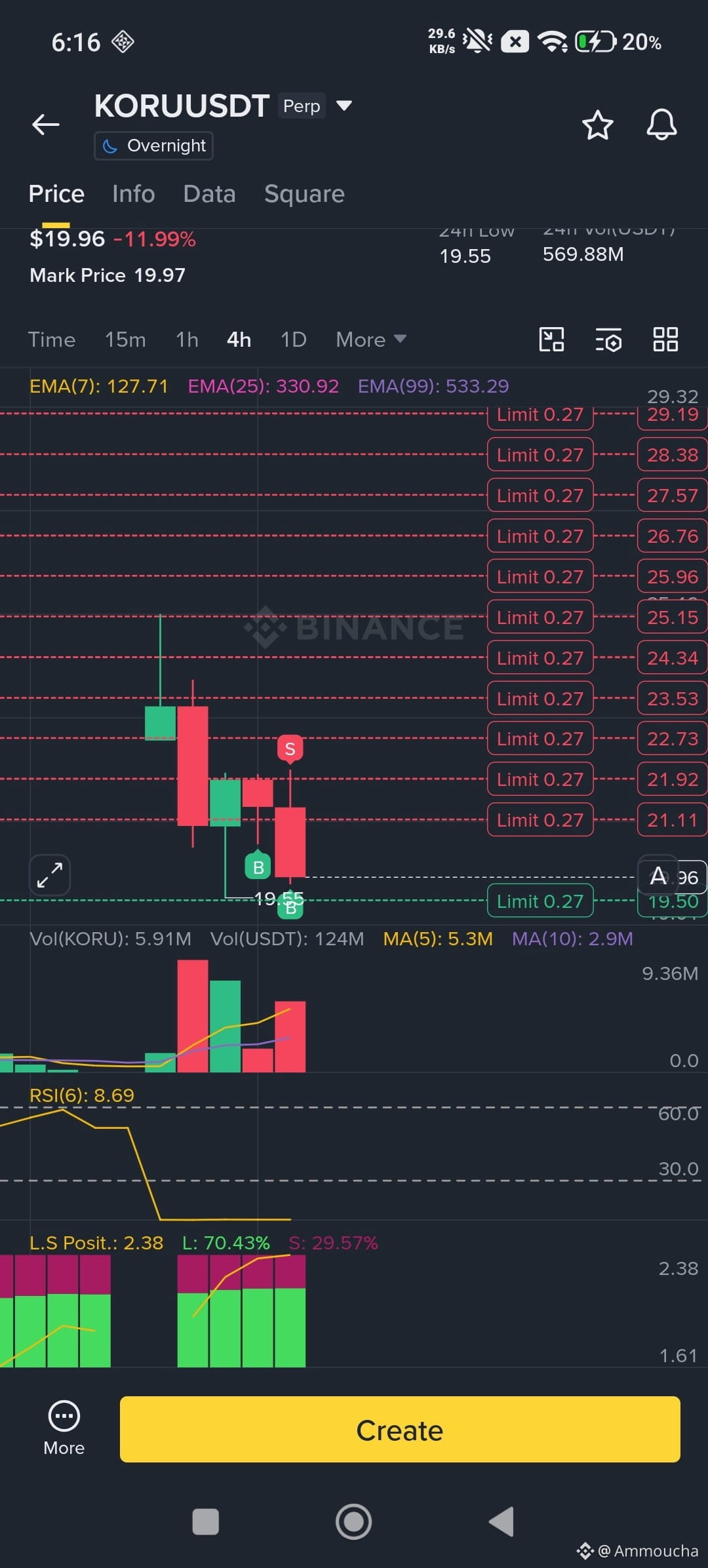Tap the S: 29.57% short ratio label
Image resolution: width=708 pixels, height=1568 pixels.
tap(333, 1243)
